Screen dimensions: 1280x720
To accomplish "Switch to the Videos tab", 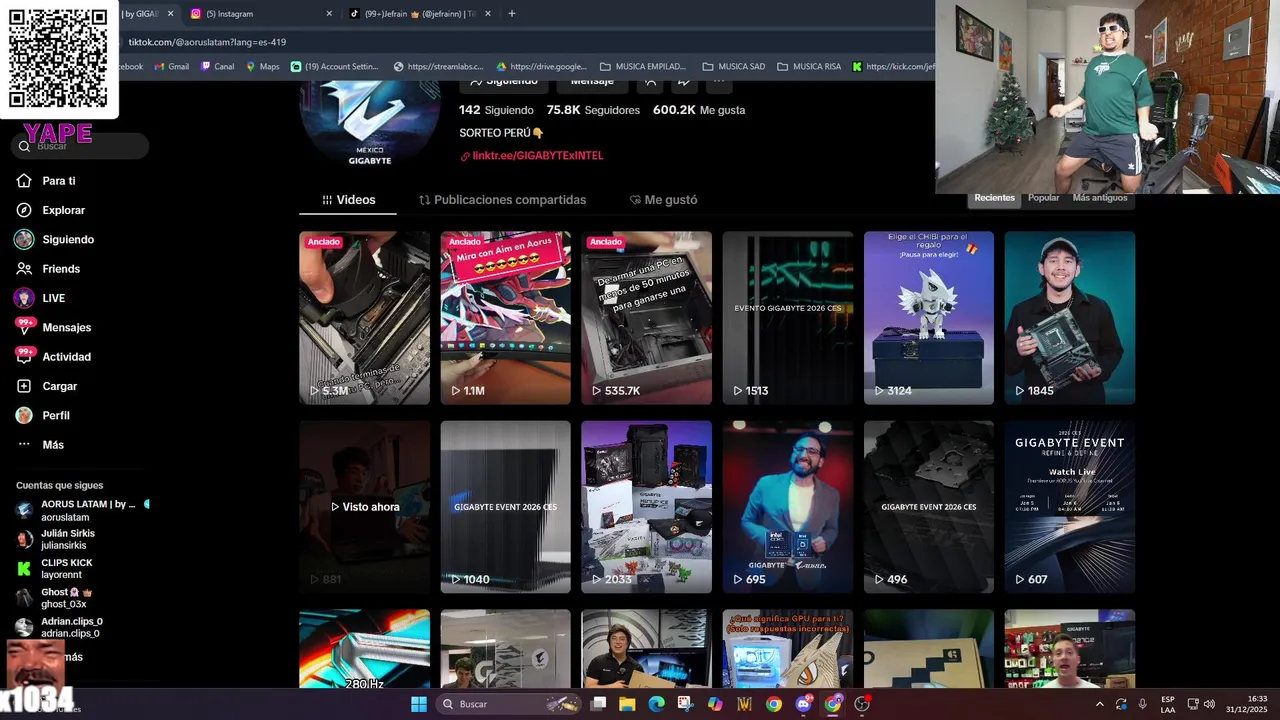I will coord(348,200).
